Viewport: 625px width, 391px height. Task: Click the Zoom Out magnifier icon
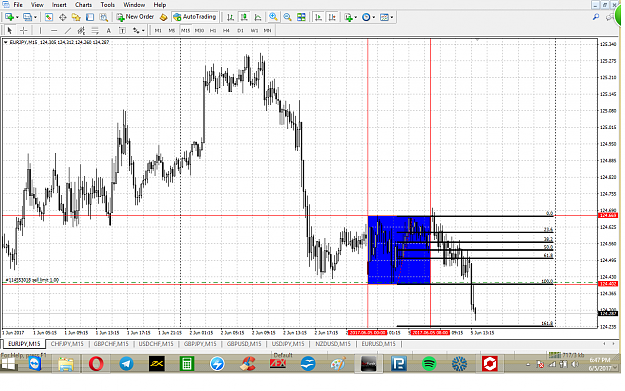tap(287, 17)
